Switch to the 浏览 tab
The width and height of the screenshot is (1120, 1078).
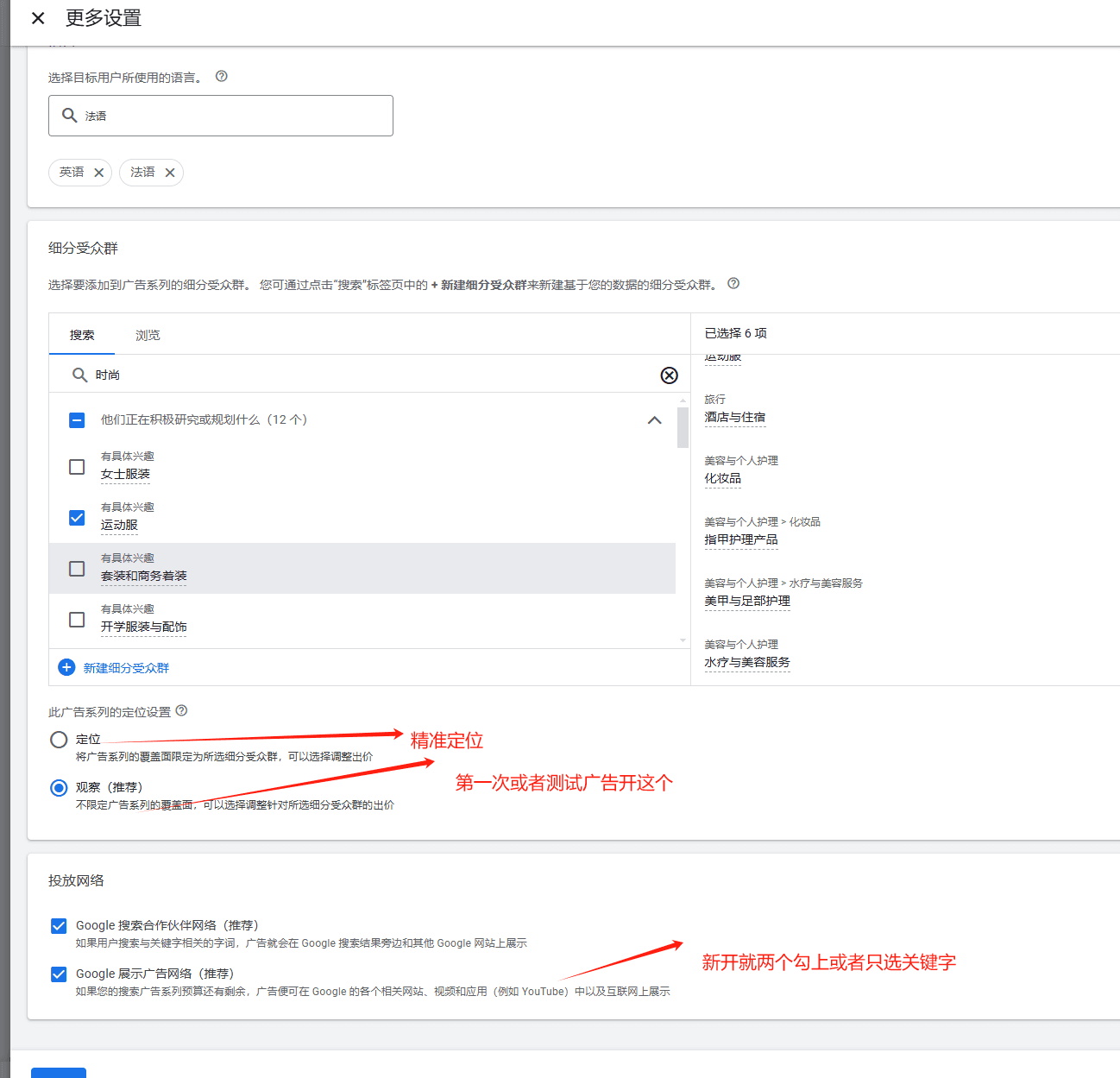click(148, 335)
